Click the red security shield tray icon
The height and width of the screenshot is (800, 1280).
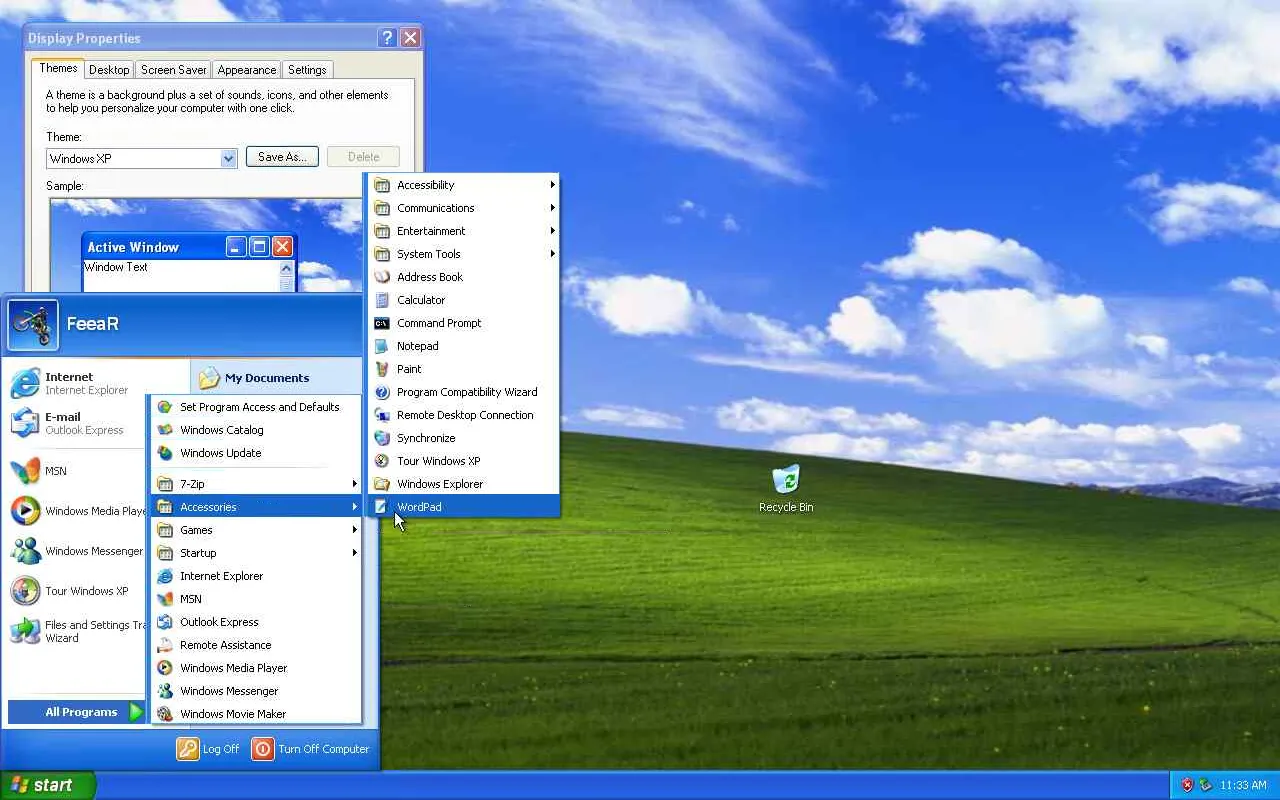click(1187, 785)
